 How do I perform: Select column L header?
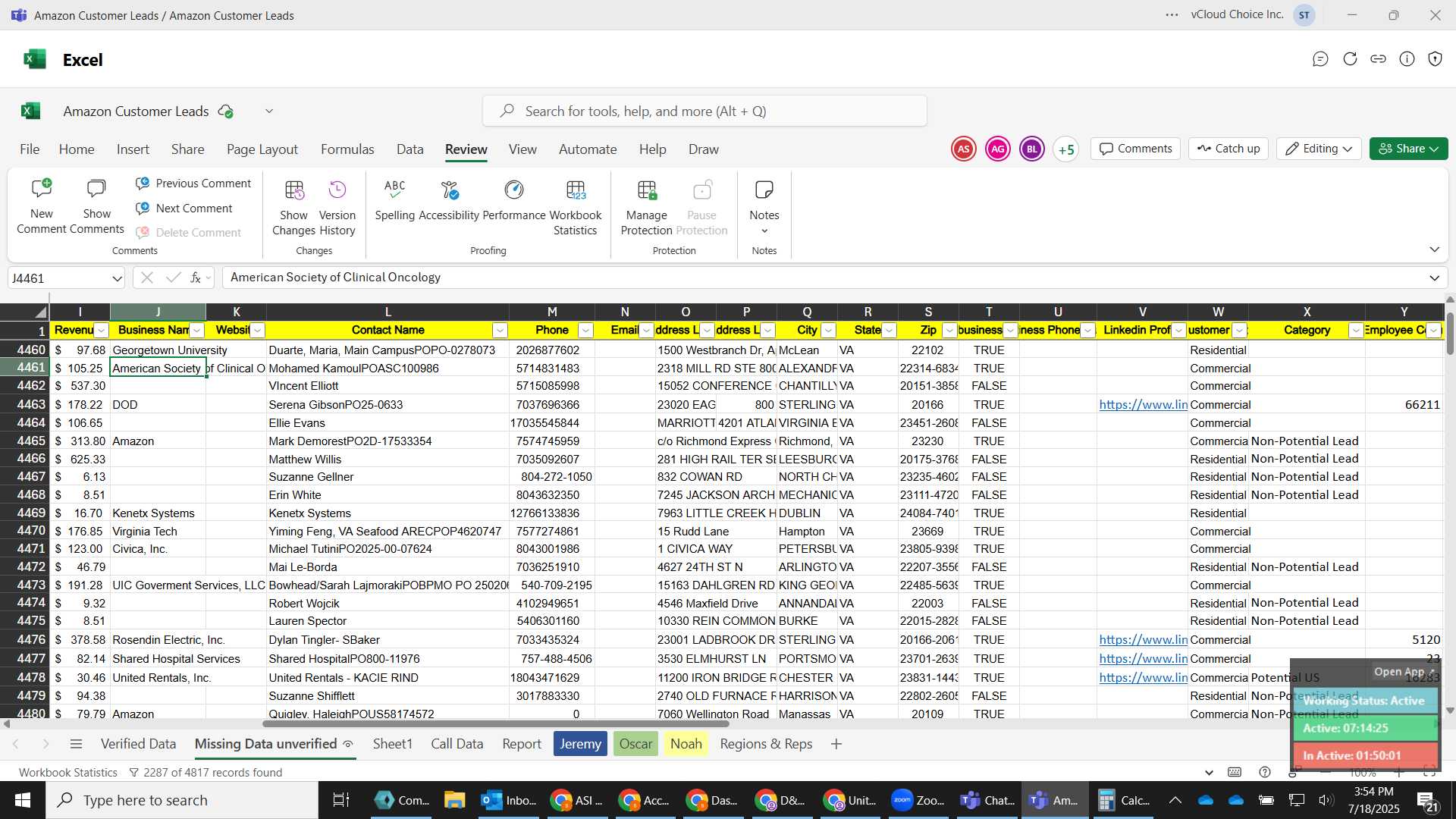388,312
